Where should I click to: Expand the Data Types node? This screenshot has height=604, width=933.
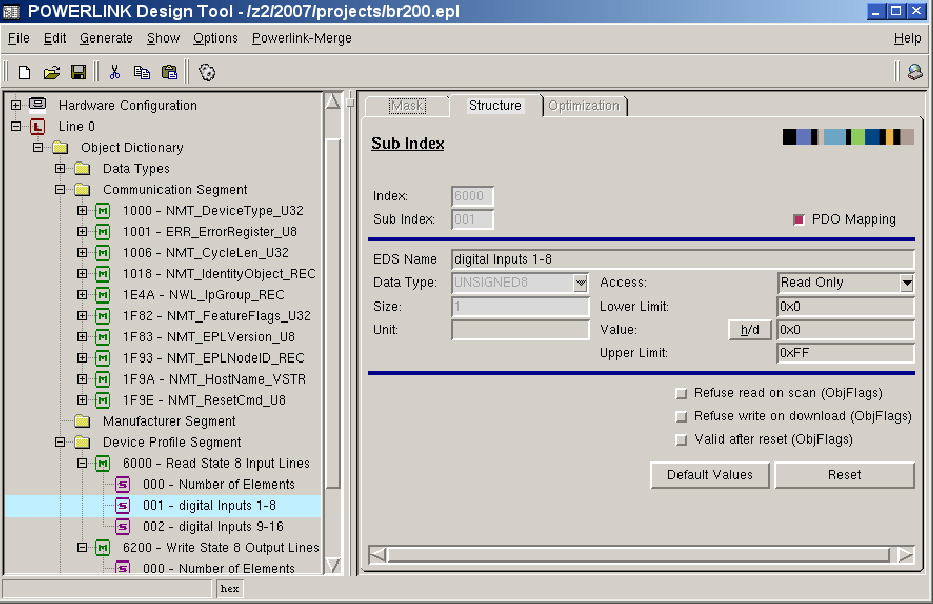(60, 168)
